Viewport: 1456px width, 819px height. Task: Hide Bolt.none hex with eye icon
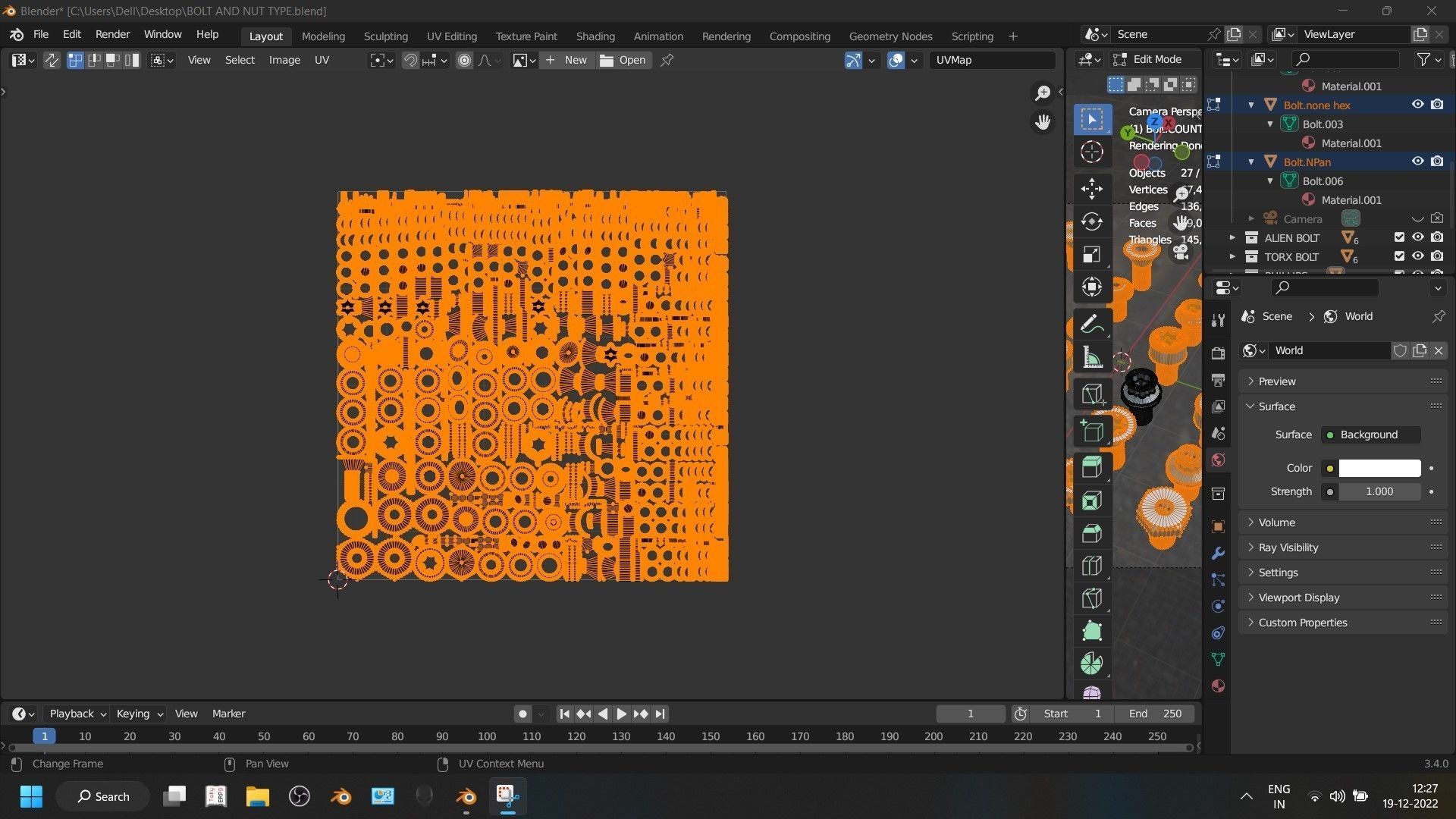1417,105
